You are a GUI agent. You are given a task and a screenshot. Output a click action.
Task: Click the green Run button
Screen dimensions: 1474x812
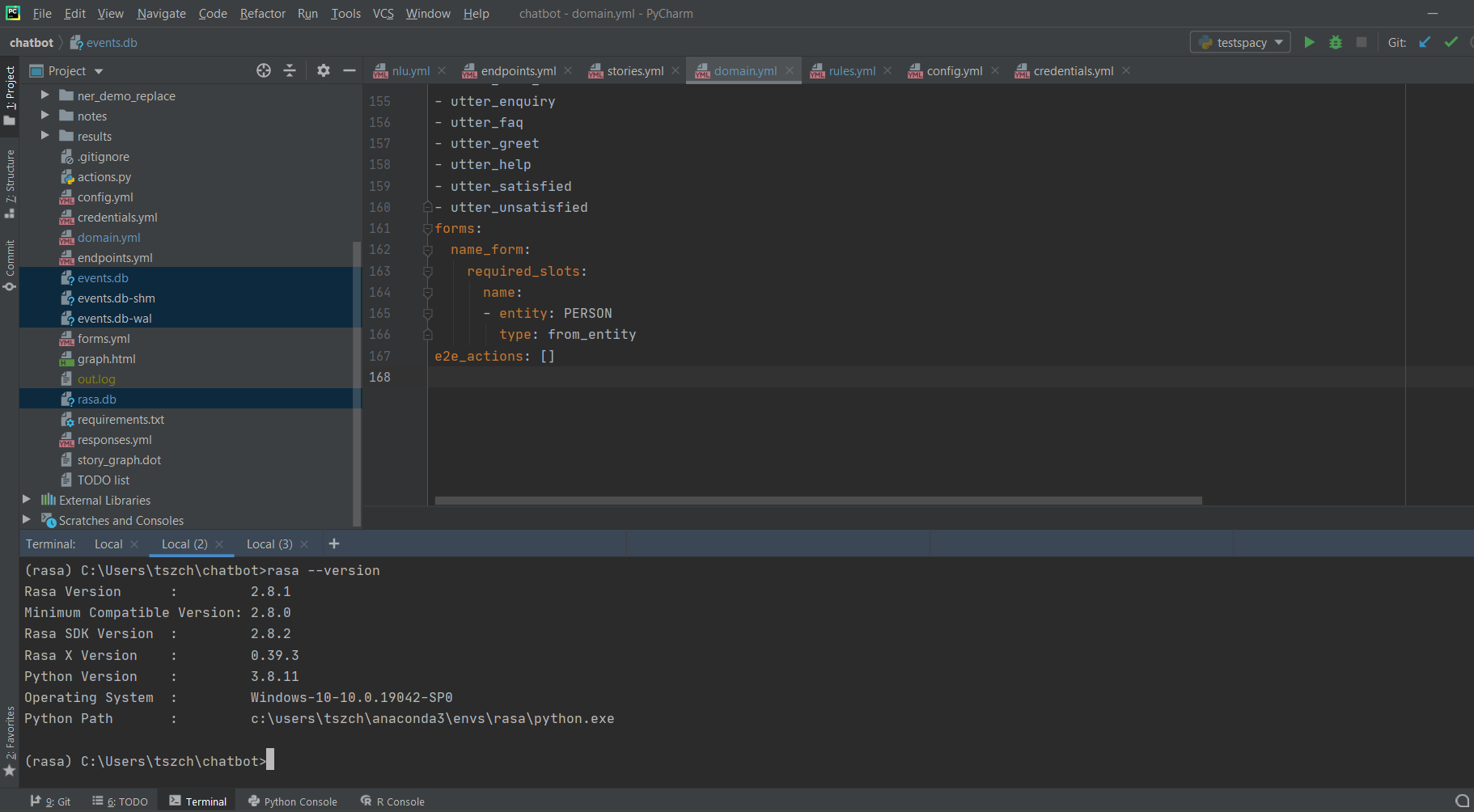click(x=1309, y=42)
